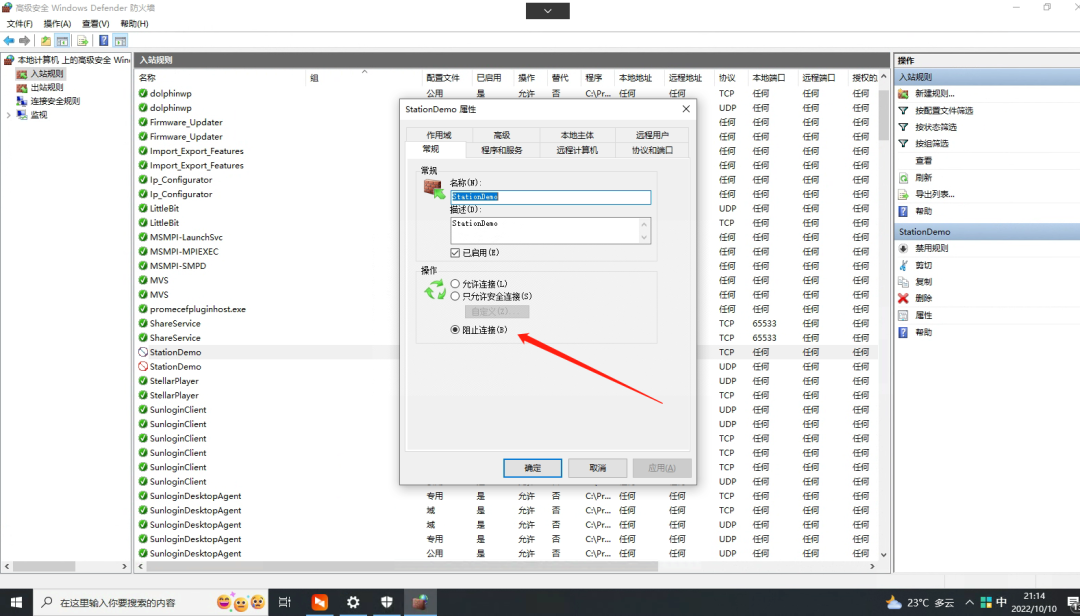Select the 只允许安全连接 radio button
1080x616 pixels.
tap(455, 296)
